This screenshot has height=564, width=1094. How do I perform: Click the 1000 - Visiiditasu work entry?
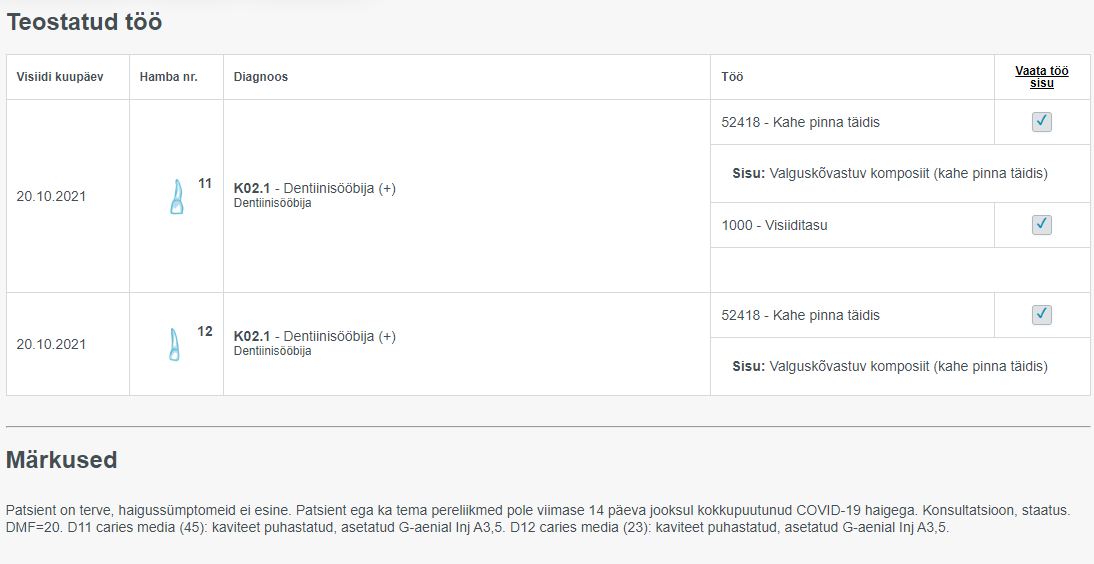774,225
